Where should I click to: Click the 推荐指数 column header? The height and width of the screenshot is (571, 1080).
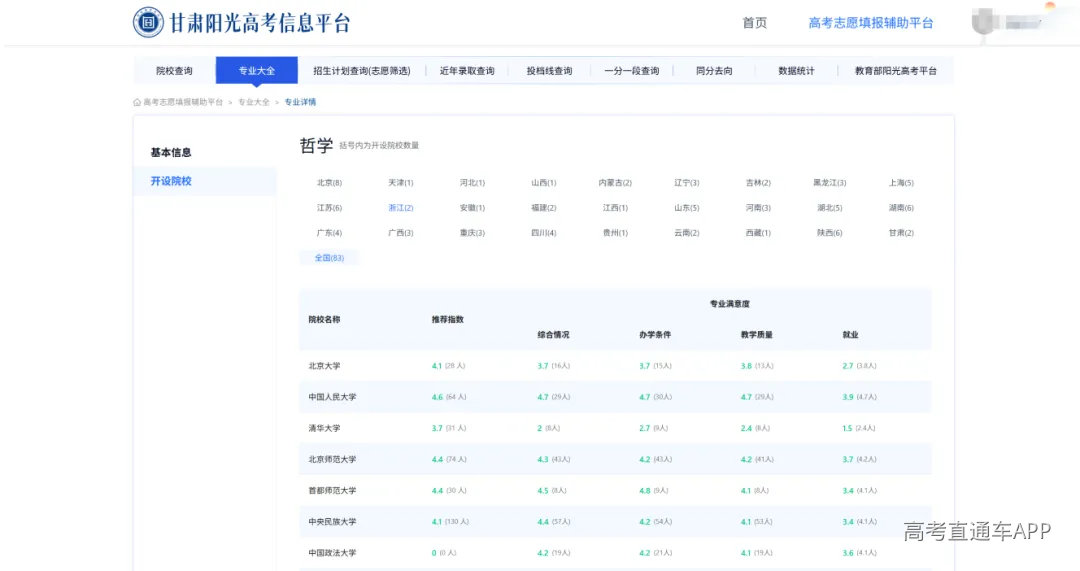(x=448, y=320)
